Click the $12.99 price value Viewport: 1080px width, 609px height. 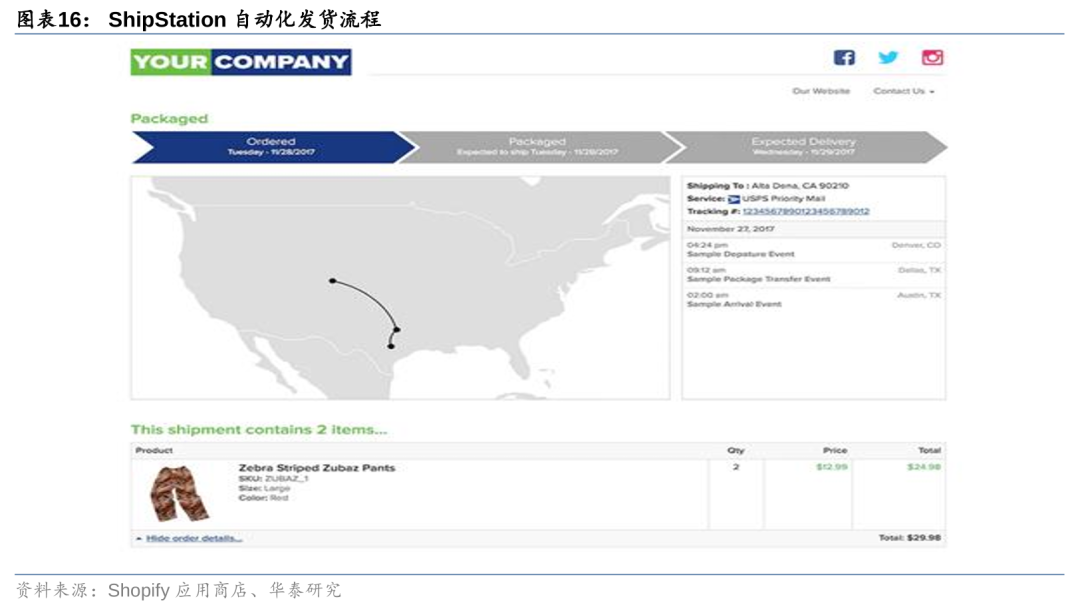pos(831,467)
